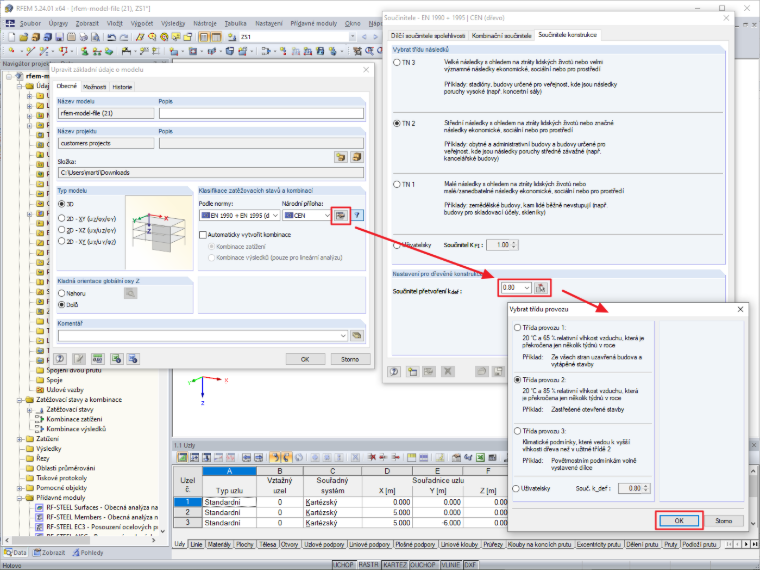
Task: Click the new line tool in second toolbar
Action: click(30, 50)
